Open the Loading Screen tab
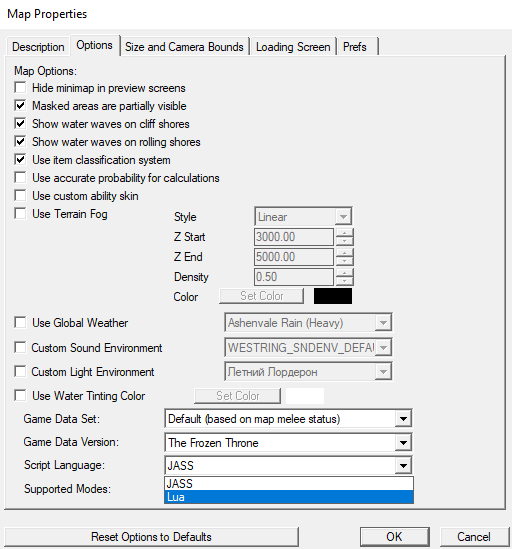Viewport: 512px width, 549px height. (x=293, y=47)
